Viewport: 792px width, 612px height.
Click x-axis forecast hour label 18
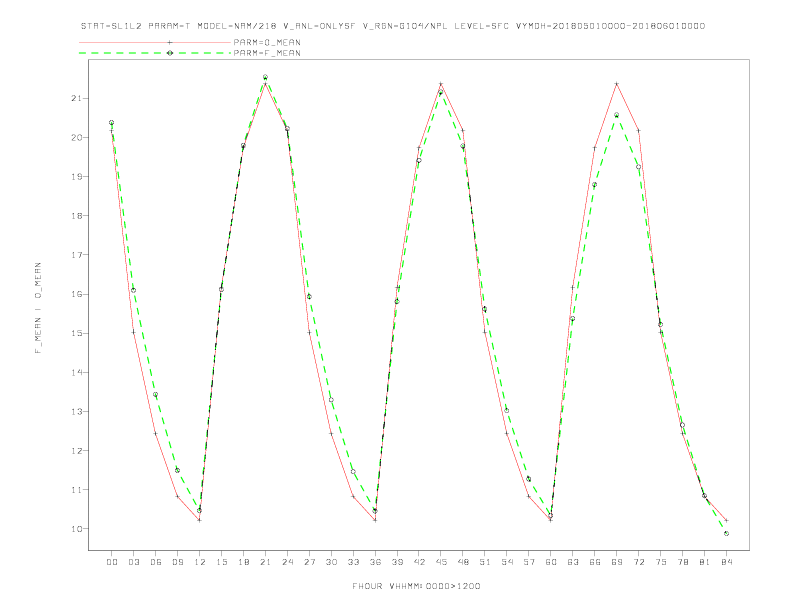pos(243,562)
